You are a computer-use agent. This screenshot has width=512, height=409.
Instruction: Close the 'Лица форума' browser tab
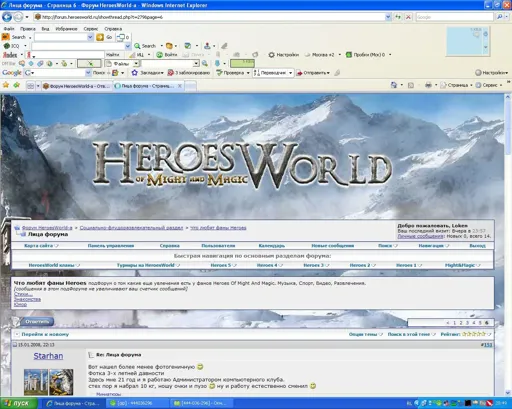coord(180,86)
